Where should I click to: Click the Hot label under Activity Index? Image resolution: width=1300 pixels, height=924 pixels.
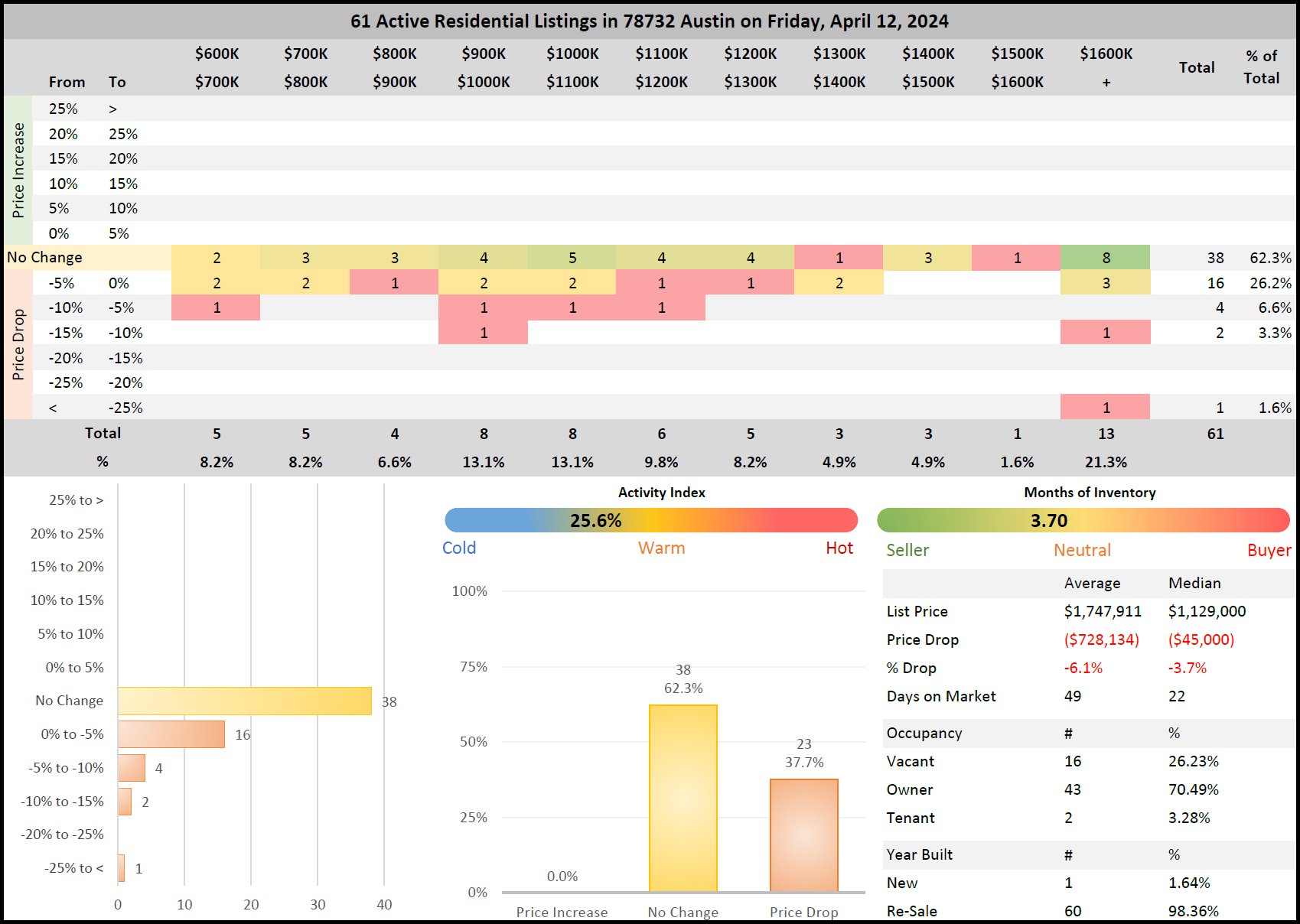point(839,548)
